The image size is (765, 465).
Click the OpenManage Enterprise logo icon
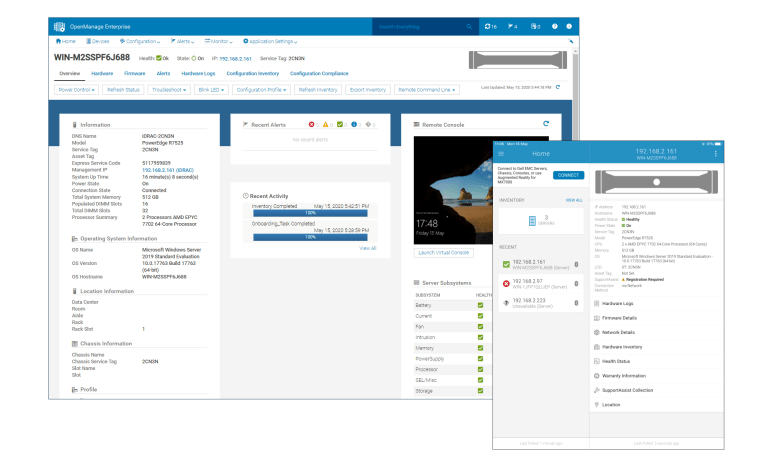[60, 27]
